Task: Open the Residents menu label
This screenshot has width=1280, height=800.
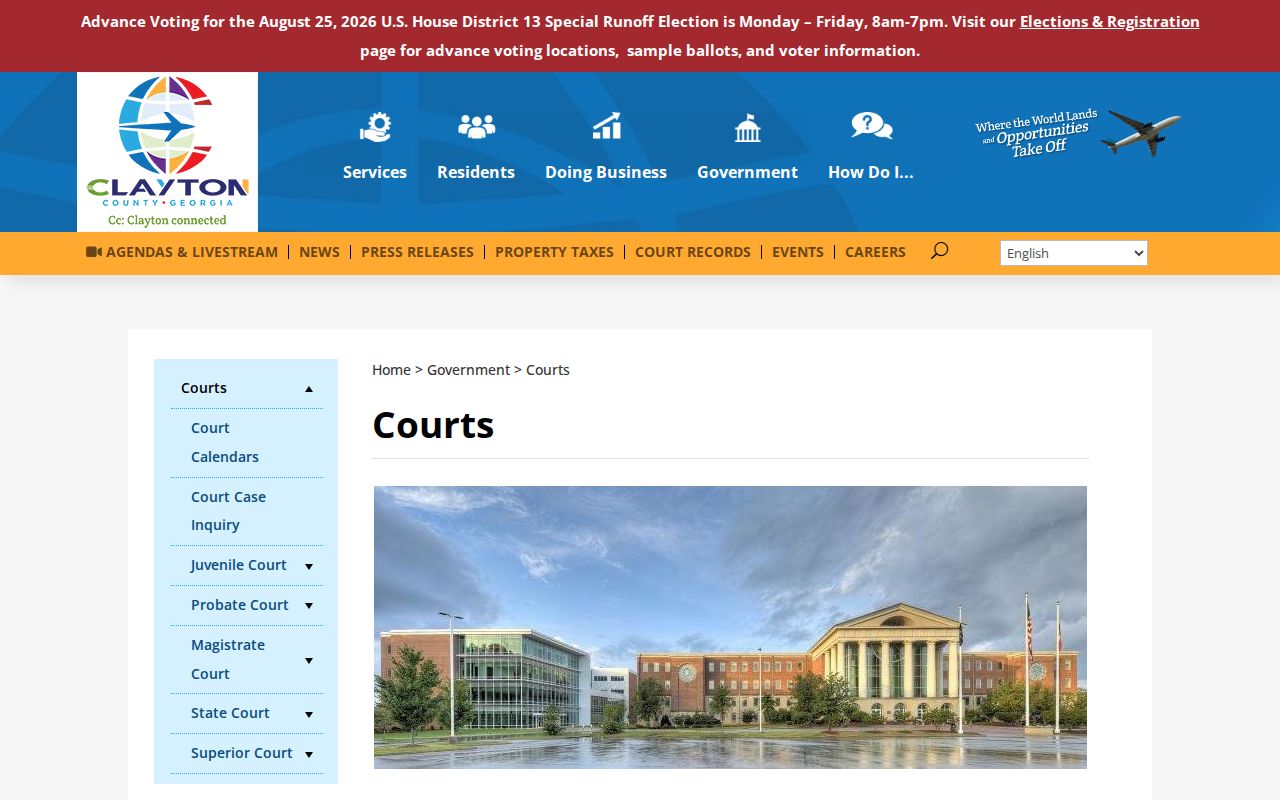Action: (x=476, y=172)
